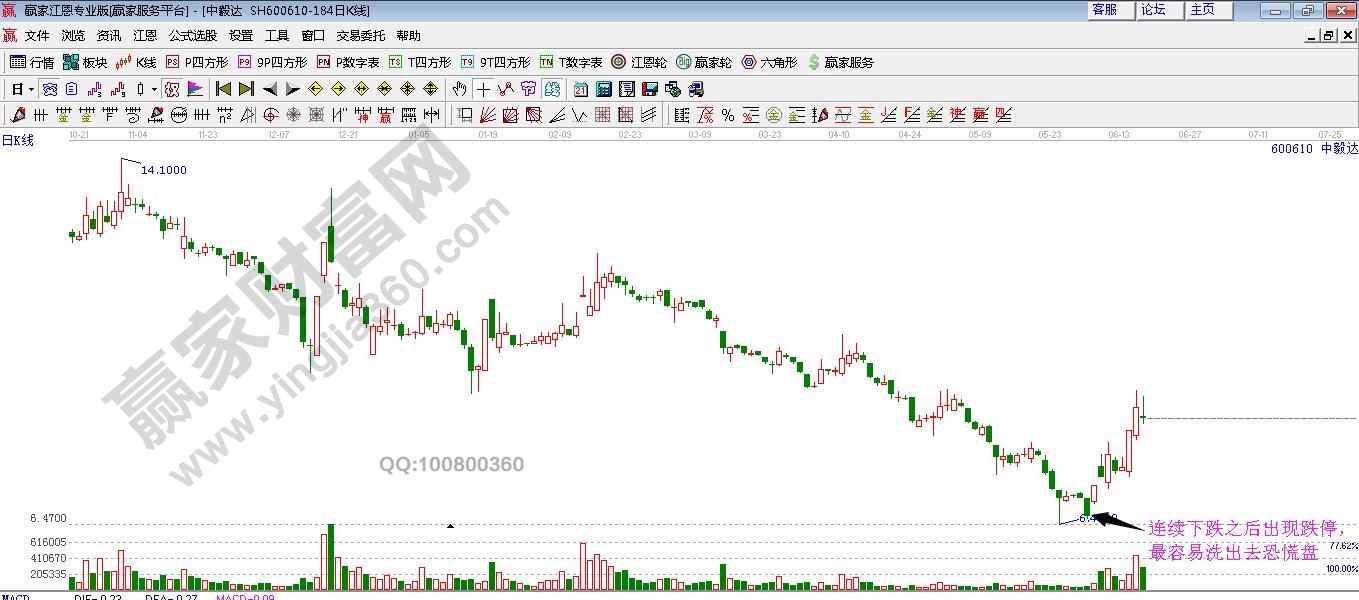Click the calendar date icon

tap(581, 89)
